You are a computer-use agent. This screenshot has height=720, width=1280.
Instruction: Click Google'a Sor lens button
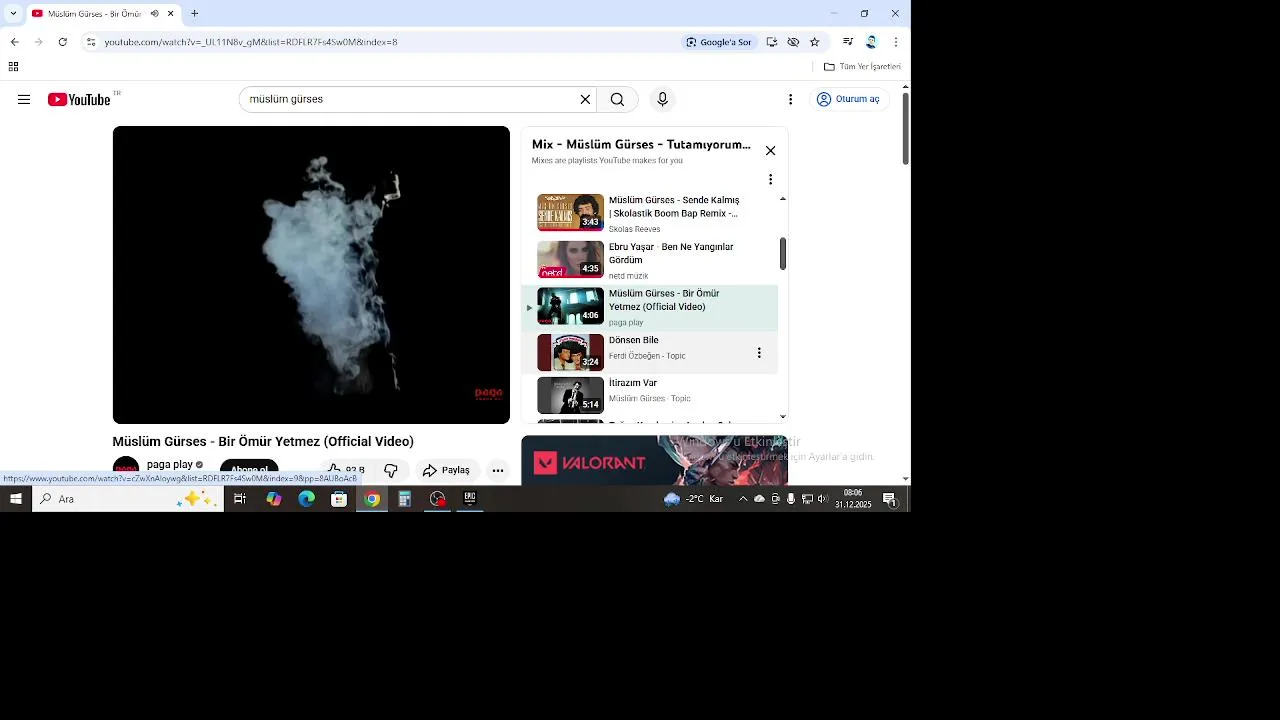[719, 42]
